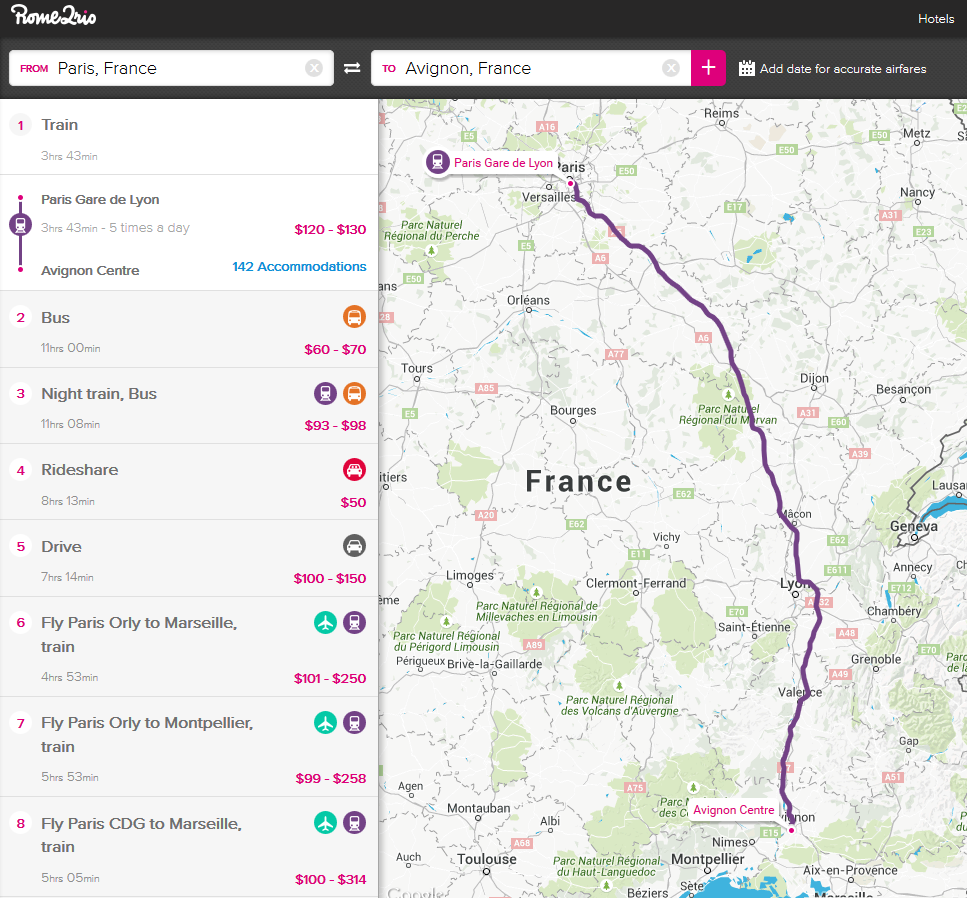
Task: Click Geneva city label on the map
Action: pyautogui.click(x=913, y=526)
